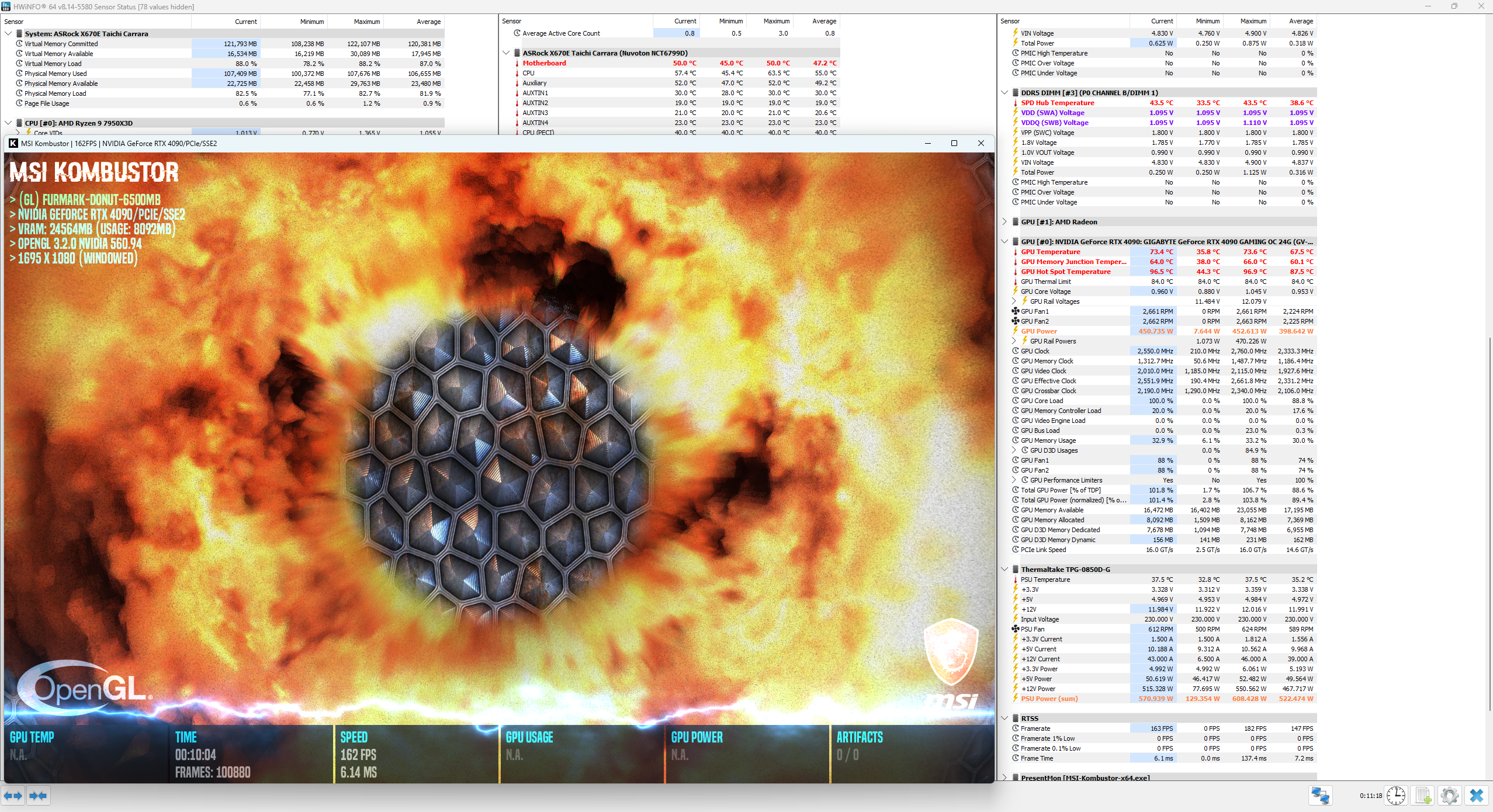The image size is (1493, 812).
Task: Open HWiNFO sensor settings gear
Action: (x=1449, y=796)
